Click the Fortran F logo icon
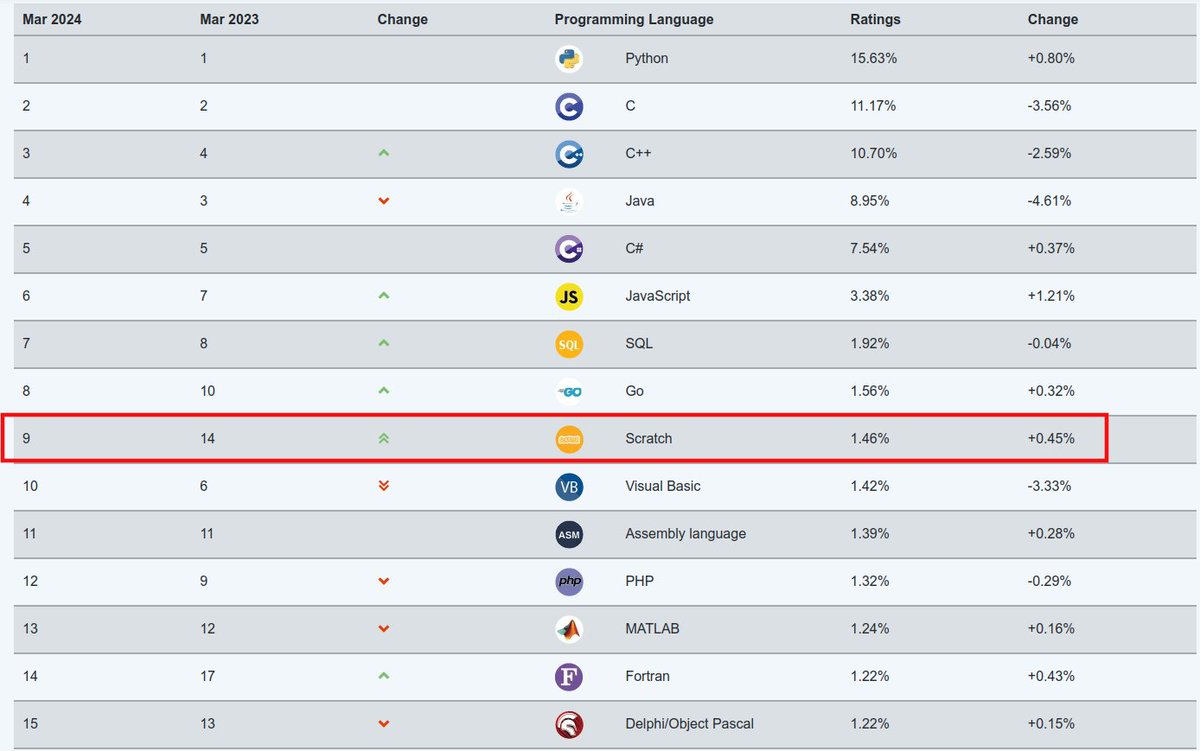1200x751 pixels. pos(569,676)
